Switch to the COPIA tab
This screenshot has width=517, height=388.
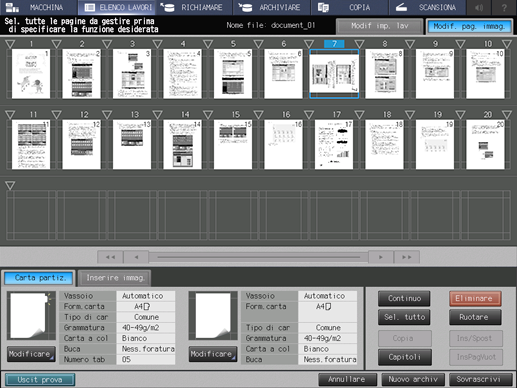coord(349,7)
